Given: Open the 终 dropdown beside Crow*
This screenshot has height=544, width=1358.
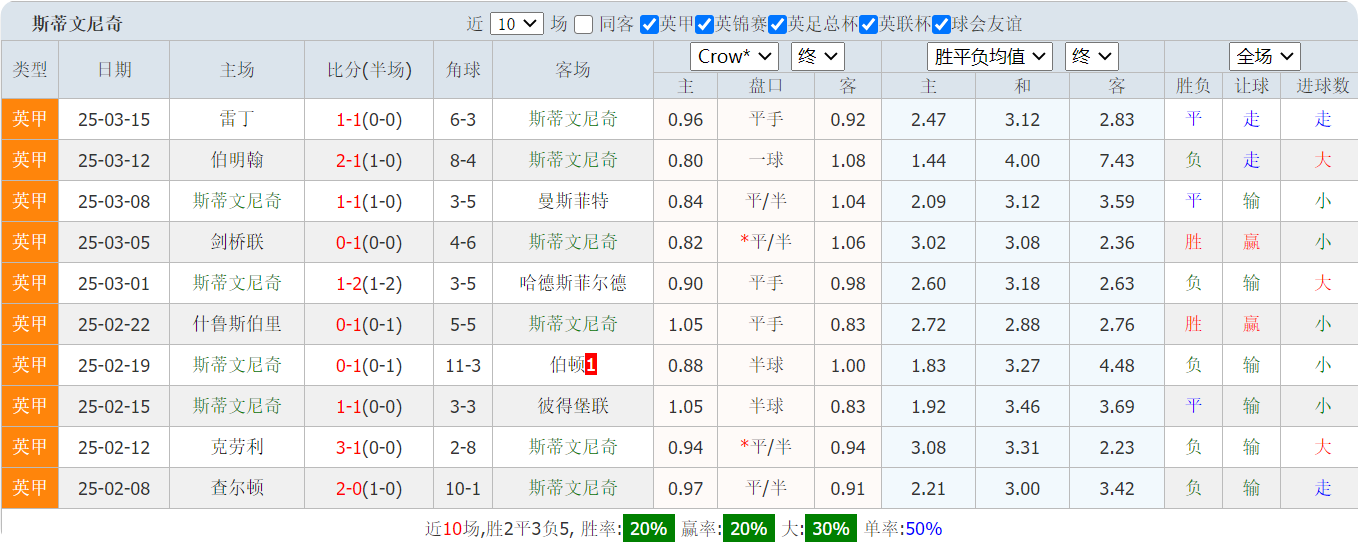Looking at the screenshot, I should tap(817, 57).
